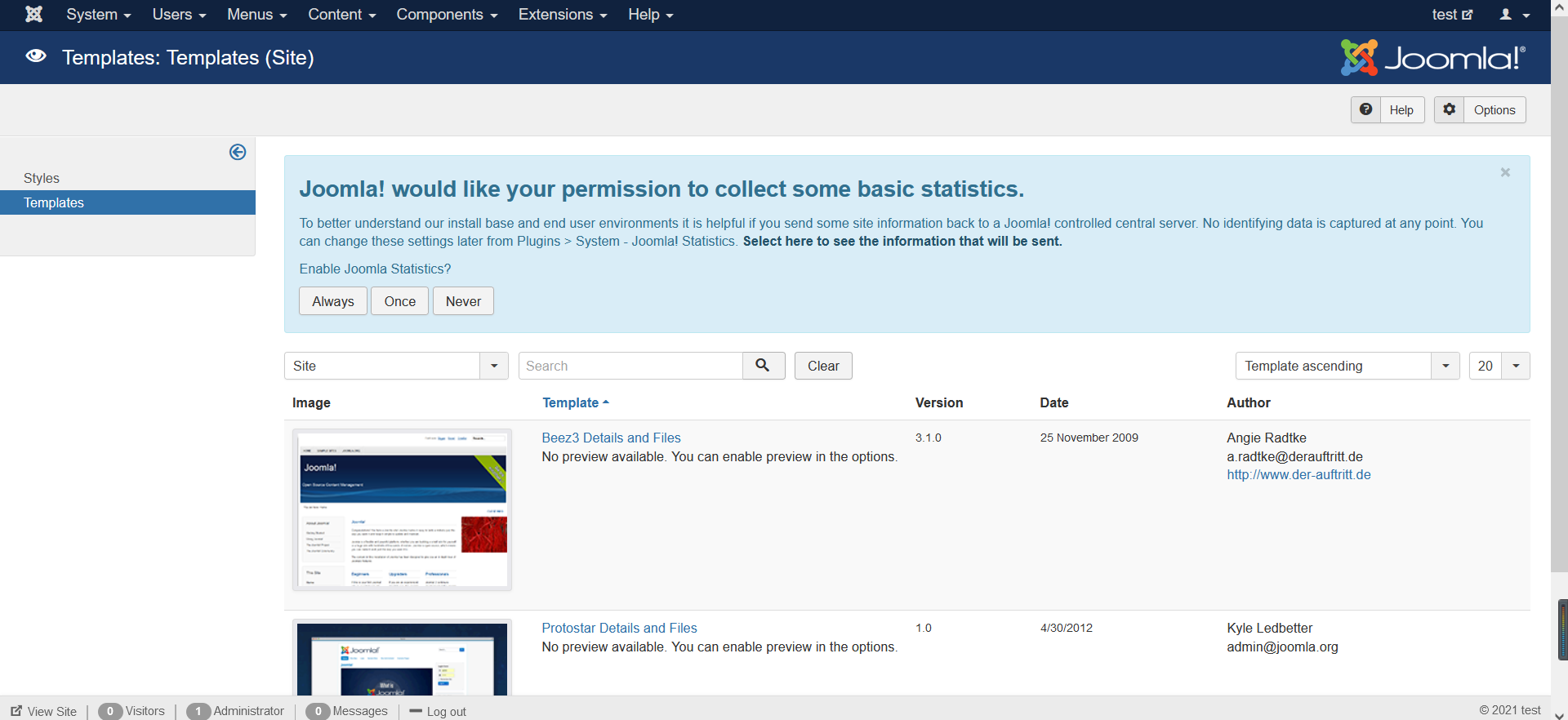Collapse sidebar with the circled arrow icon
Viewport: 1568px width, 720px height.
click(x=238, y=152)
